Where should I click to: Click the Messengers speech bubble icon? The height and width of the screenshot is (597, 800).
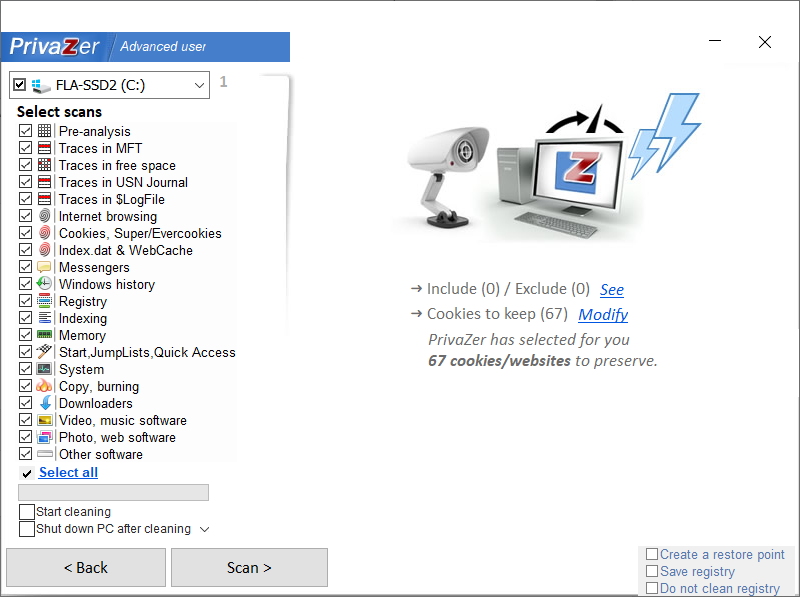(x=44, y=267)
